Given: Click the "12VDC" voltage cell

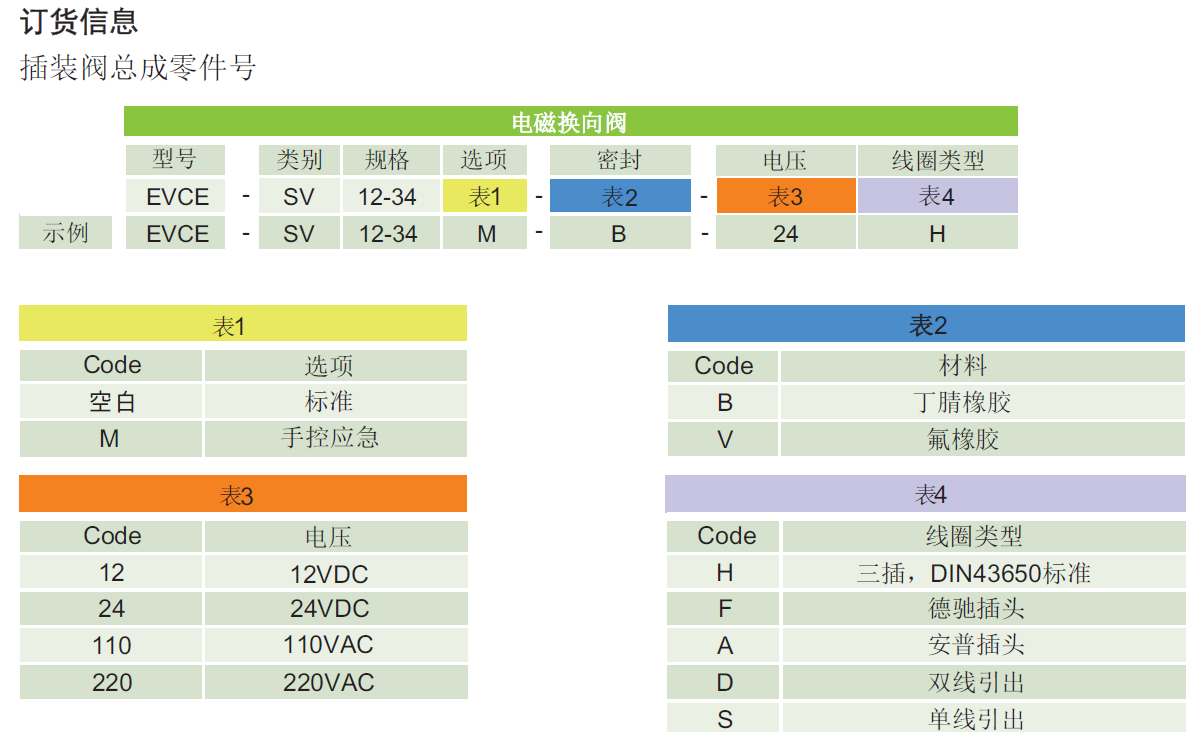Looking at the screenshot, I should [335, 573].
